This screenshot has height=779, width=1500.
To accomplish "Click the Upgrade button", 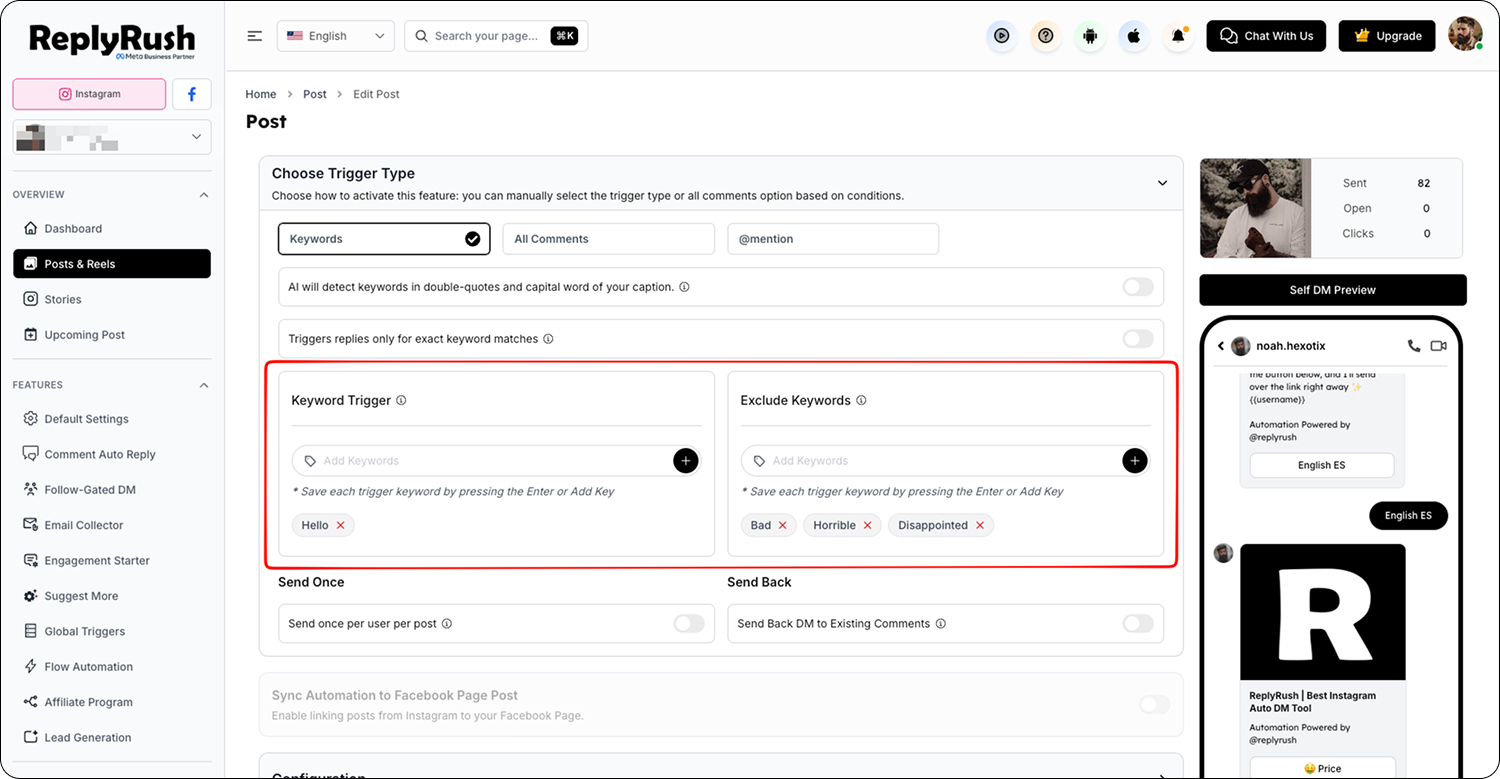I will (x=1387, y=36).
